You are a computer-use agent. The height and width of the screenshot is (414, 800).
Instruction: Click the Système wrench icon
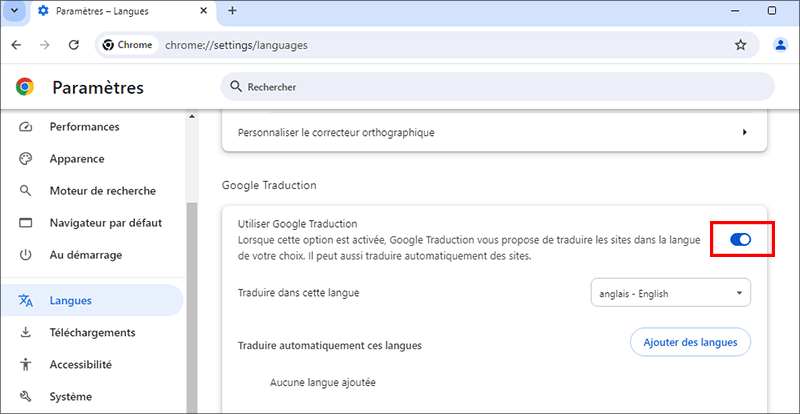coord(25,397)
